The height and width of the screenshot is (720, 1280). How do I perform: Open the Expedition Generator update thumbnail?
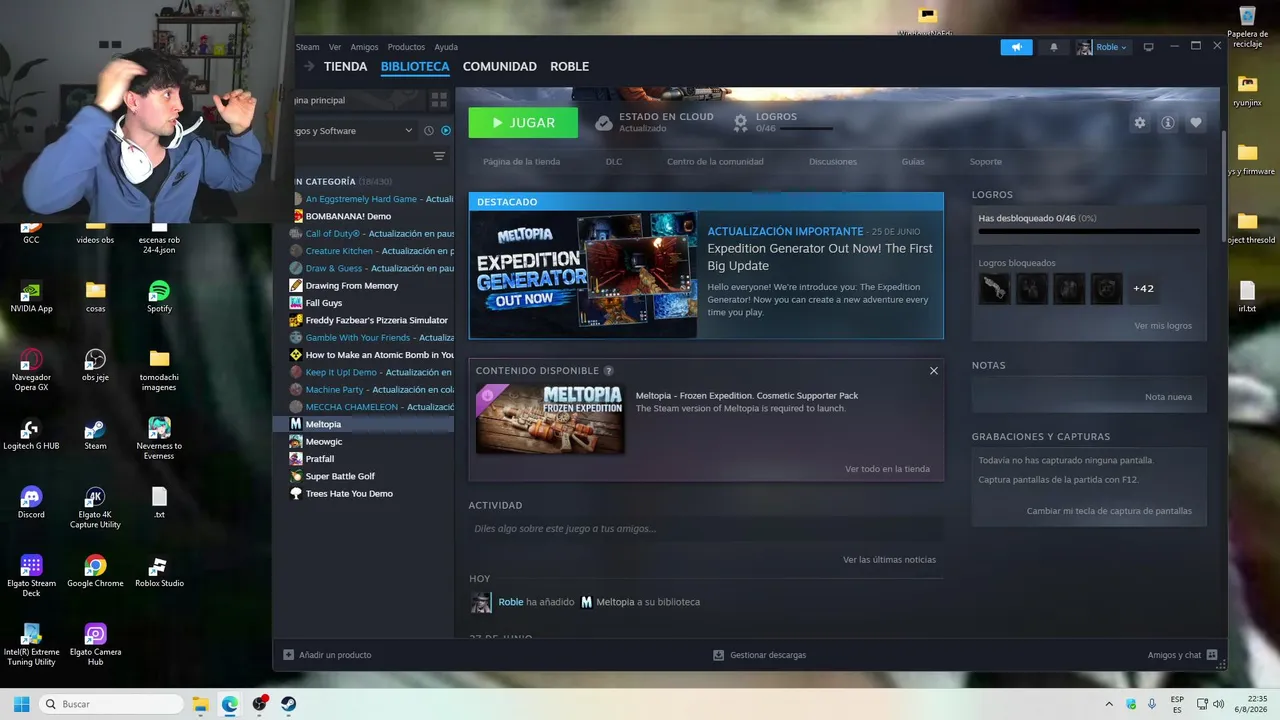pos(584,274)
